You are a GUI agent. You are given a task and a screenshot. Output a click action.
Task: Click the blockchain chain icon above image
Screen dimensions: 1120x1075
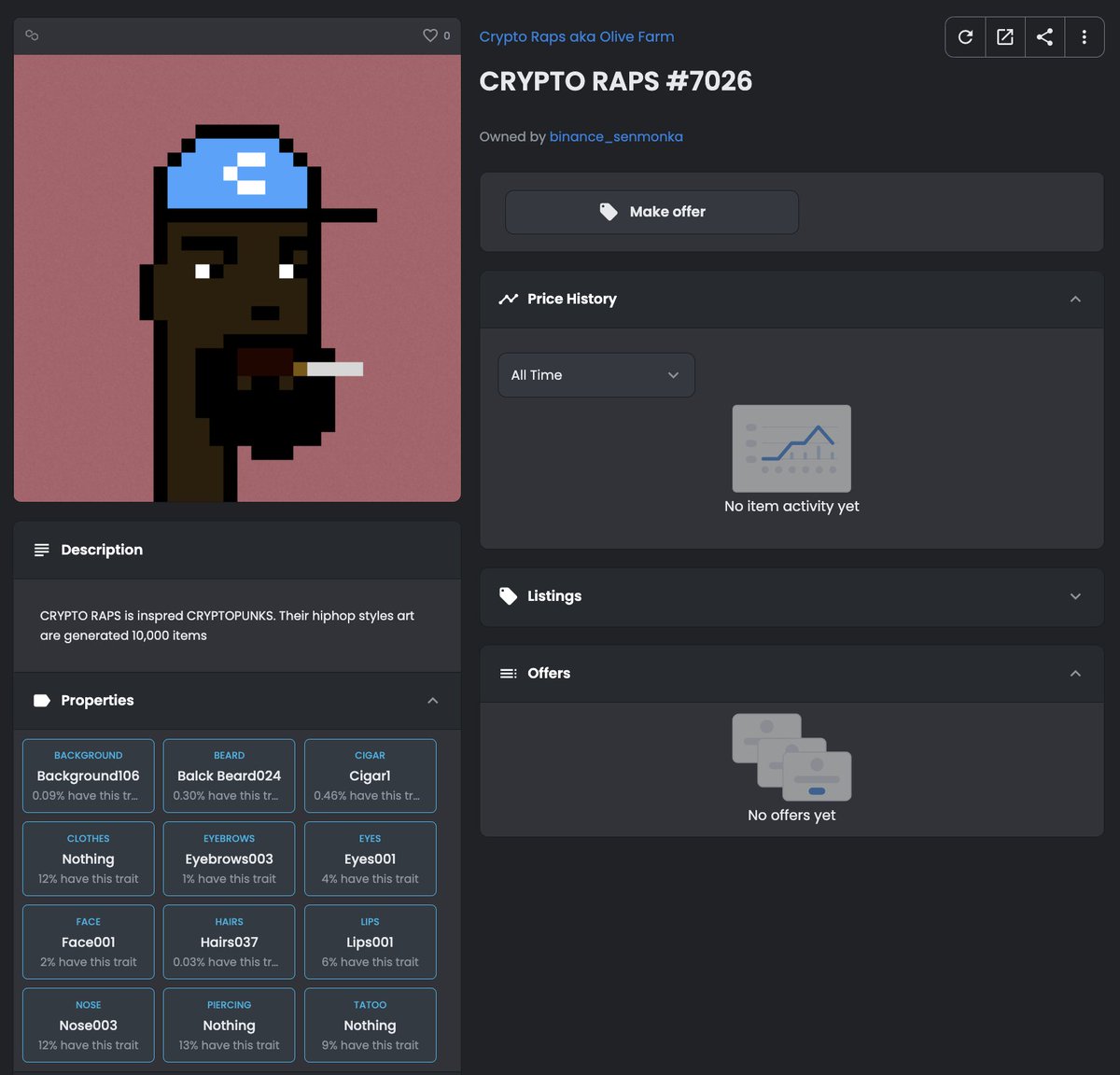point(32,35)
